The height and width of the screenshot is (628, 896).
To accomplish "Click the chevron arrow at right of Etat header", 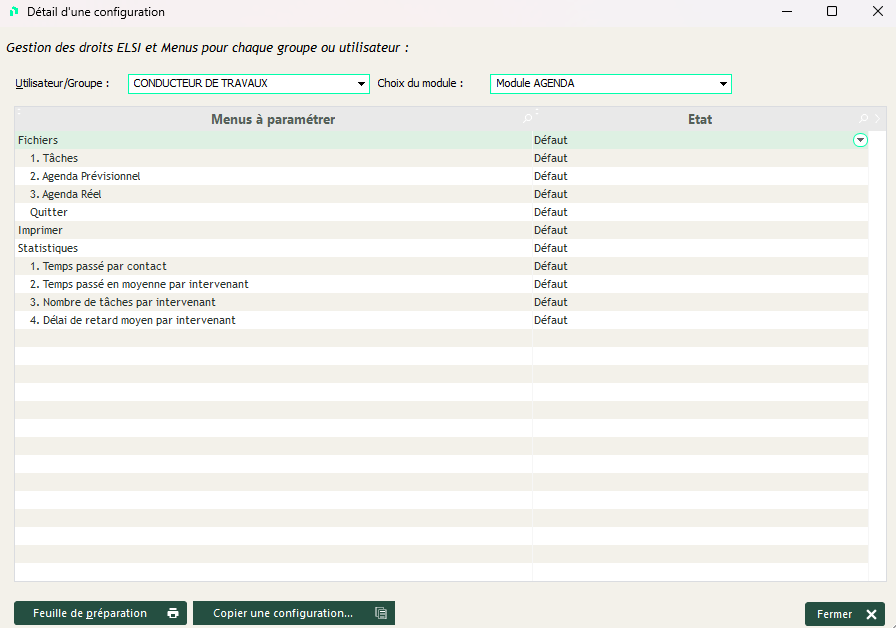I will [x=878, y=118].
